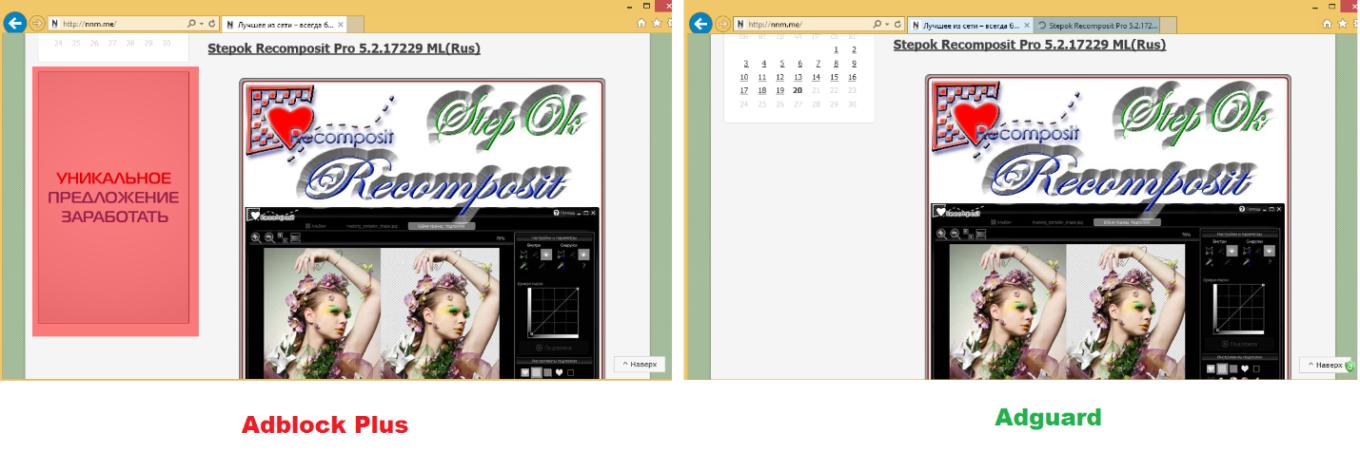Screen dimensions: 1360x453
Task: Click the favorites star in the right browser
Action: coord(1341,22)
